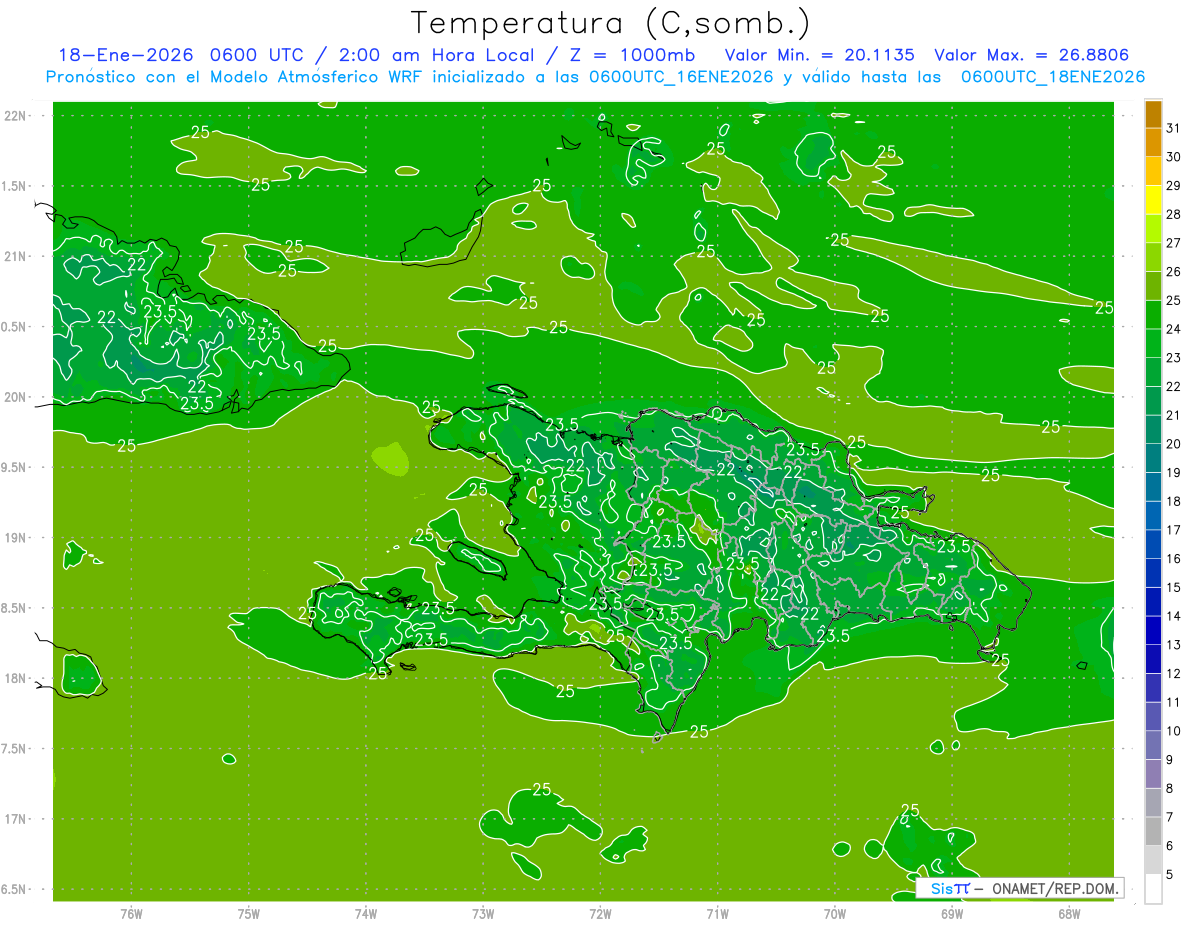Click the legend swatch between 25 and 26
1200x927 pixels.
click(x=1153, y=287)
